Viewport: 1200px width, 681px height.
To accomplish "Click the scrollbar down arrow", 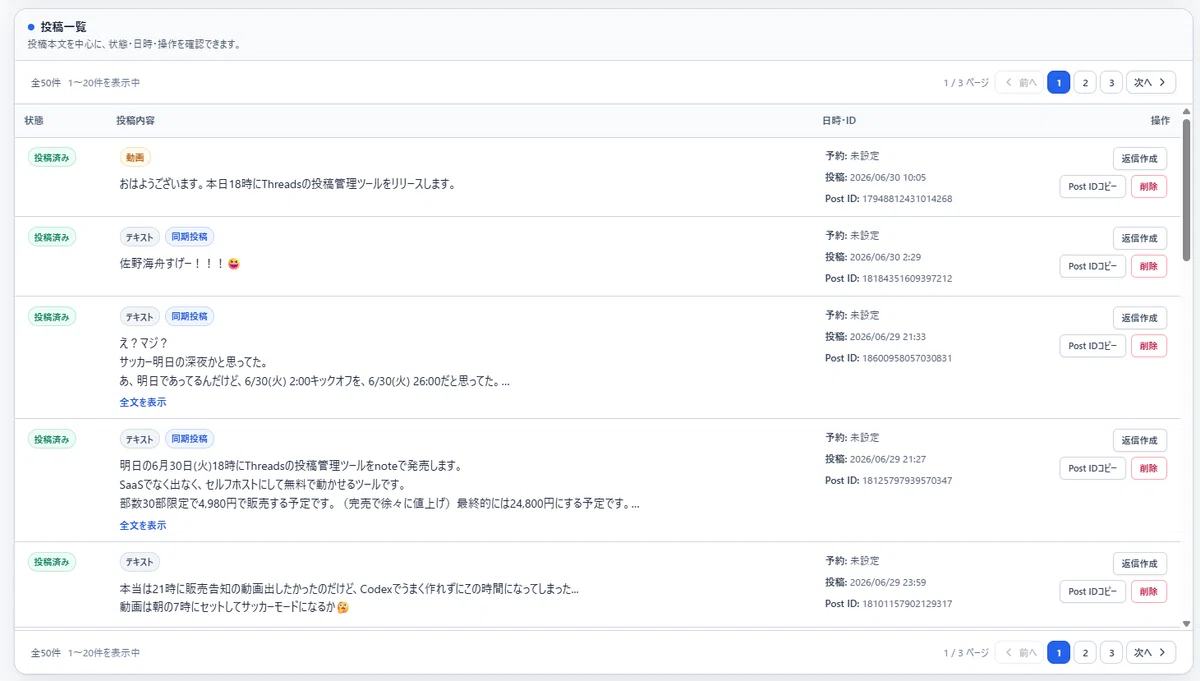I will pos(1187,623).
